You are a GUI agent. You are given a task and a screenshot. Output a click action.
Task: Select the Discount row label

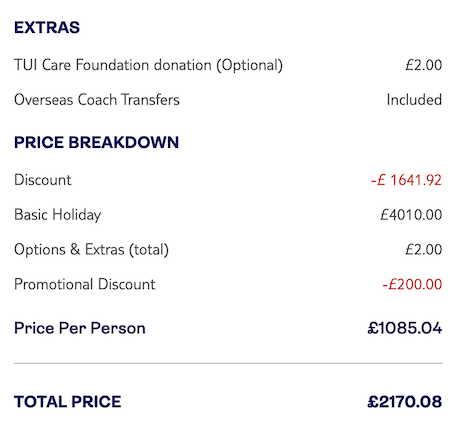click(43, 180)
